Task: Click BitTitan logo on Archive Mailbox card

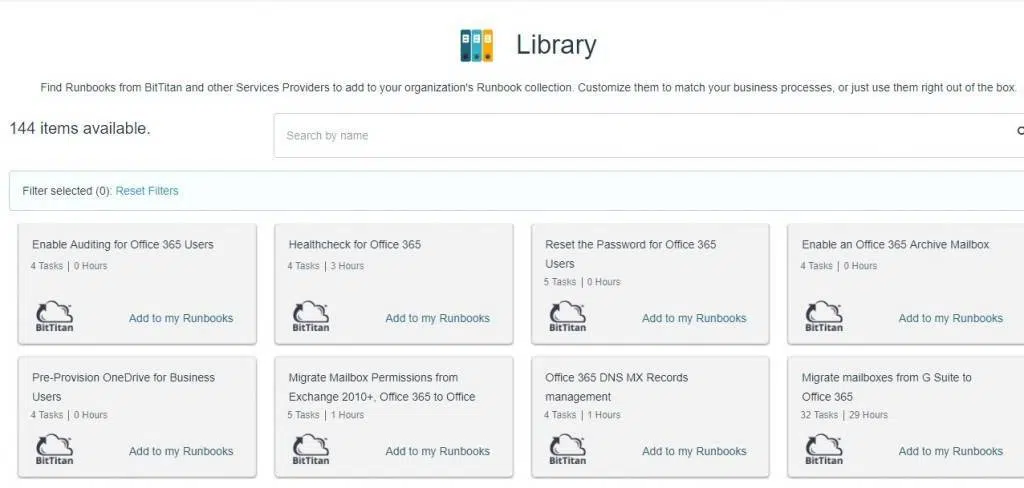Action: click(824, 316)
